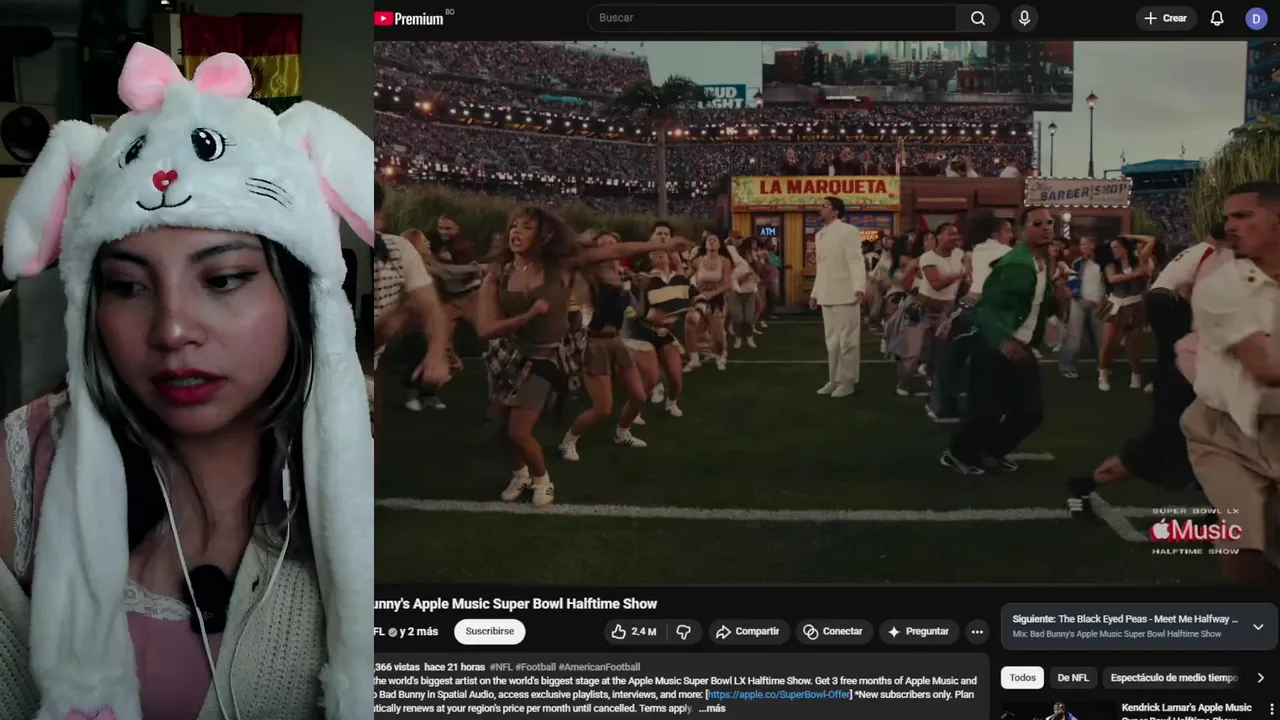
Task: Open the Crear button
Action: pyautogui.click(x=1166, y=18)
